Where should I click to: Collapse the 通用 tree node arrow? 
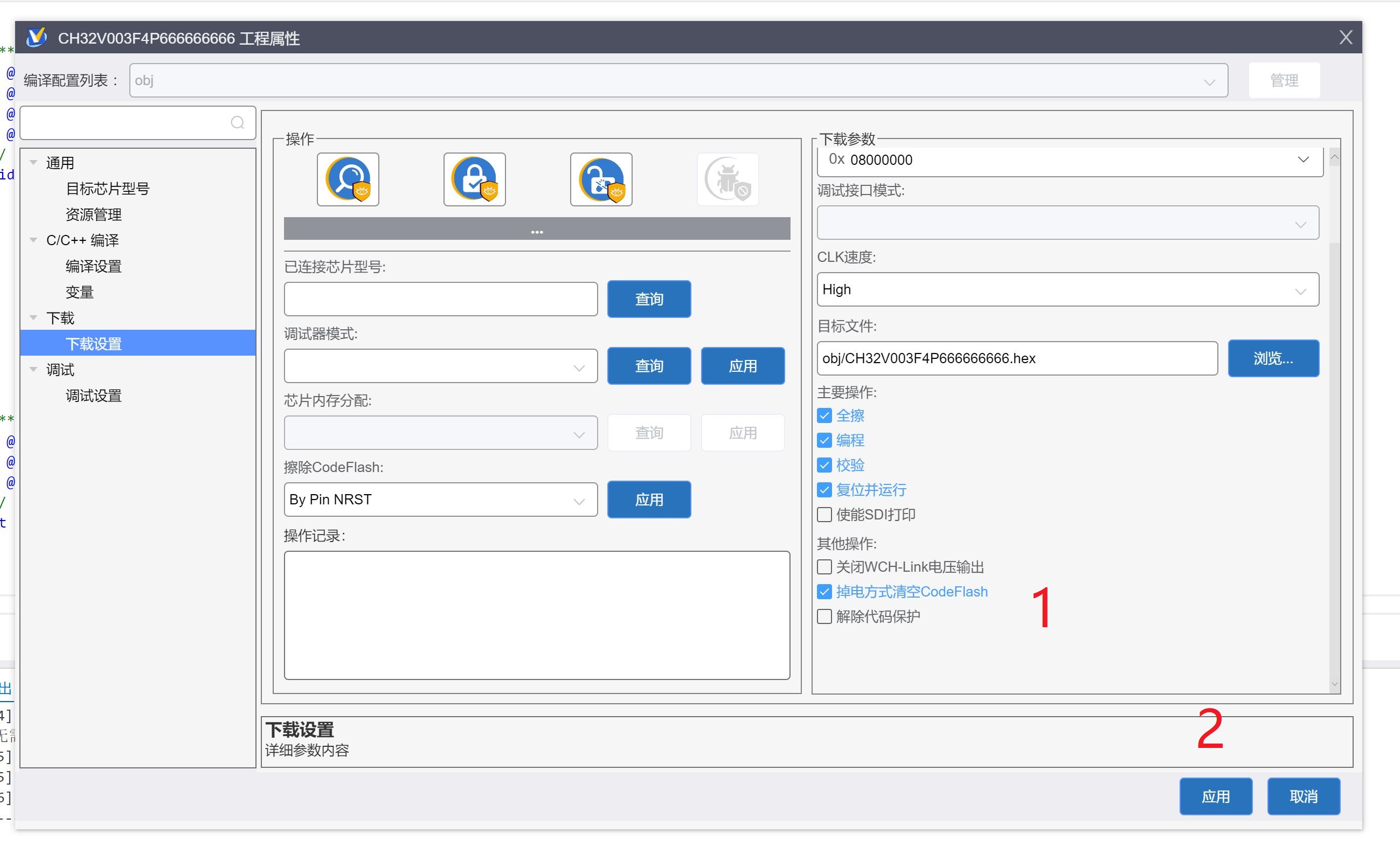click(33, 163)
